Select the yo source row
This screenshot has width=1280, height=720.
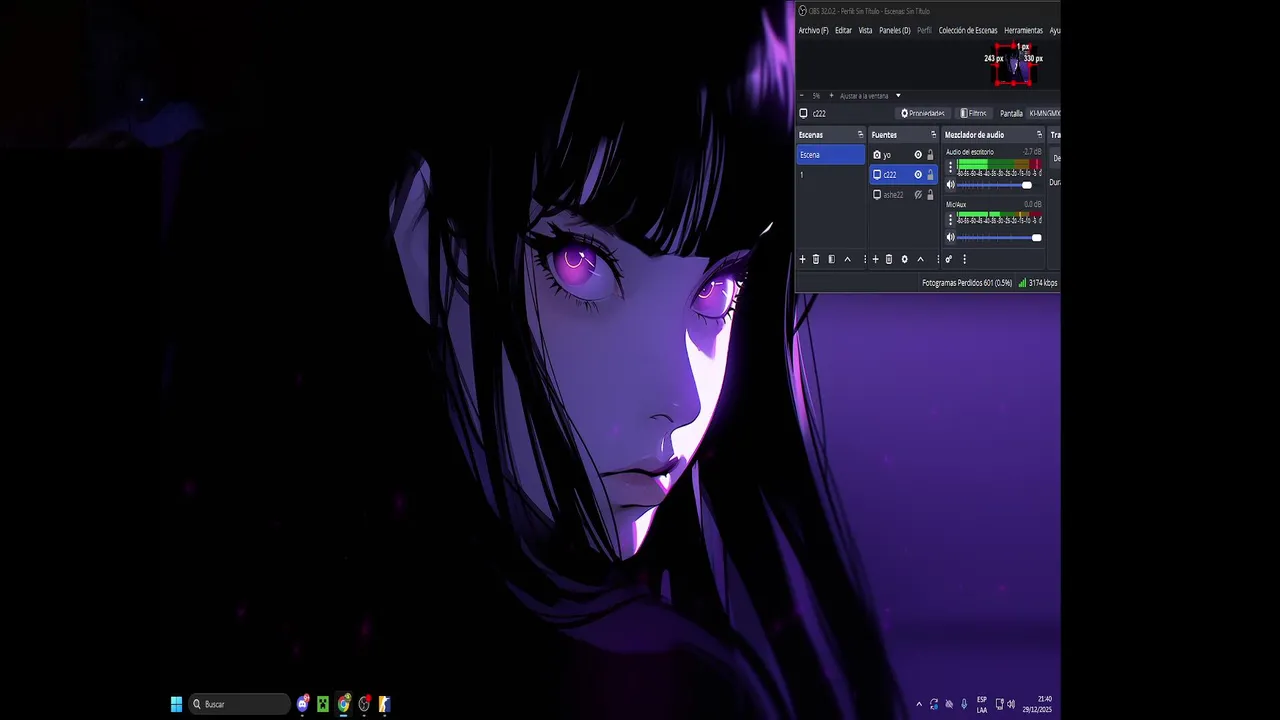(x=903, y=155)
